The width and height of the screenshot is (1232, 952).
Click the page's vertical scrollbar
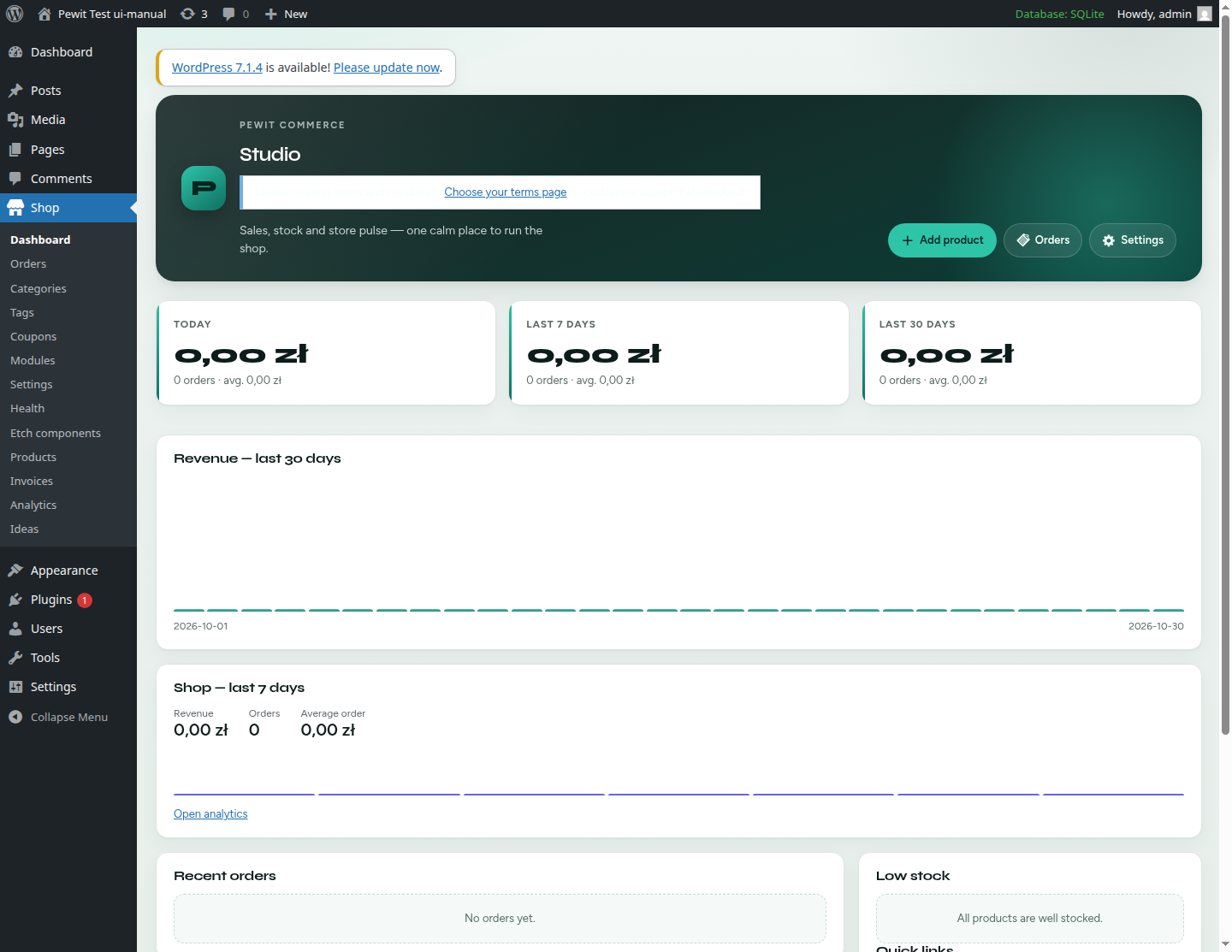(1225, 376)
